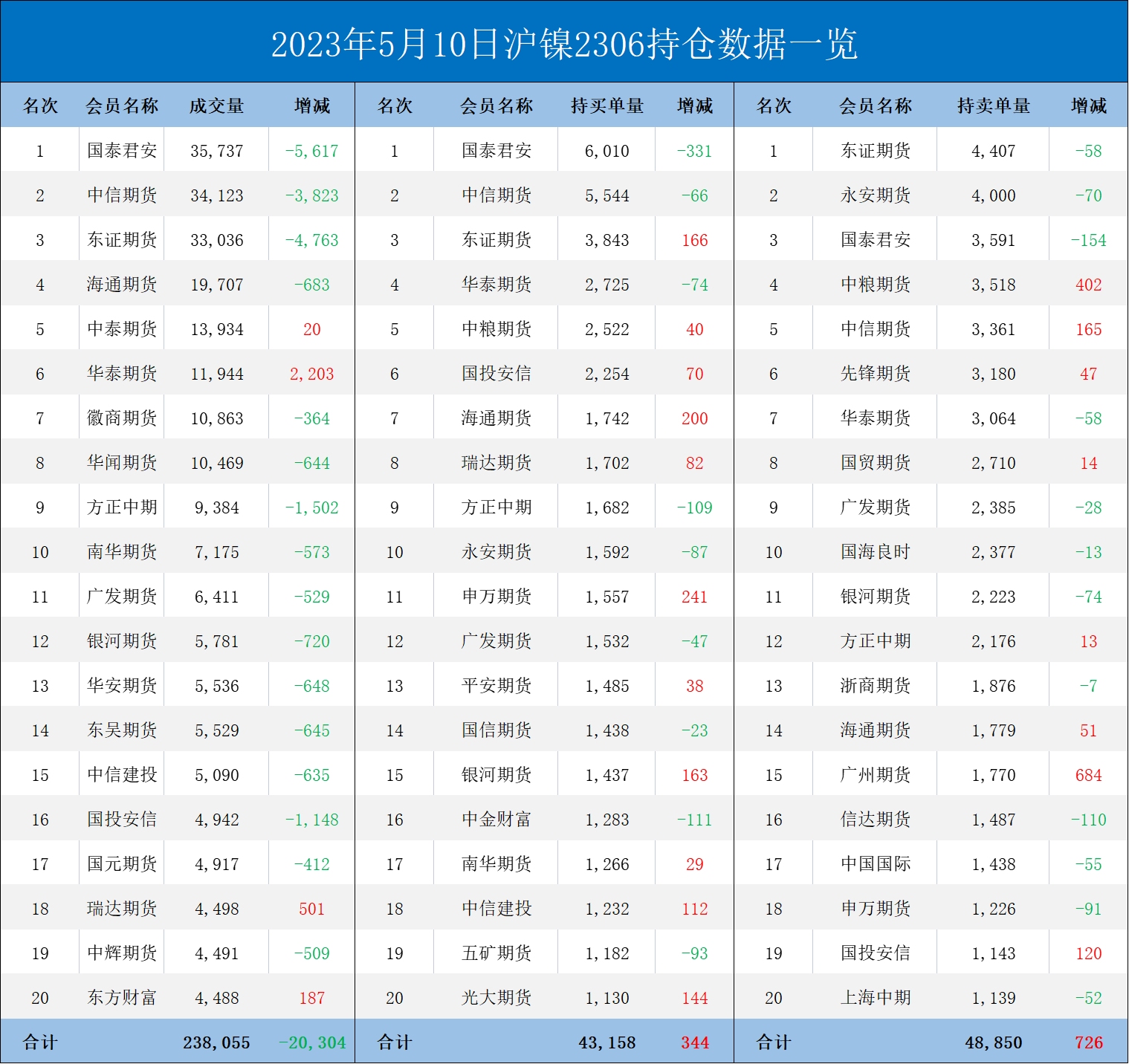Click the red change value 166
Viewport: 1129px width, 1064px height.
click(694, 240)
